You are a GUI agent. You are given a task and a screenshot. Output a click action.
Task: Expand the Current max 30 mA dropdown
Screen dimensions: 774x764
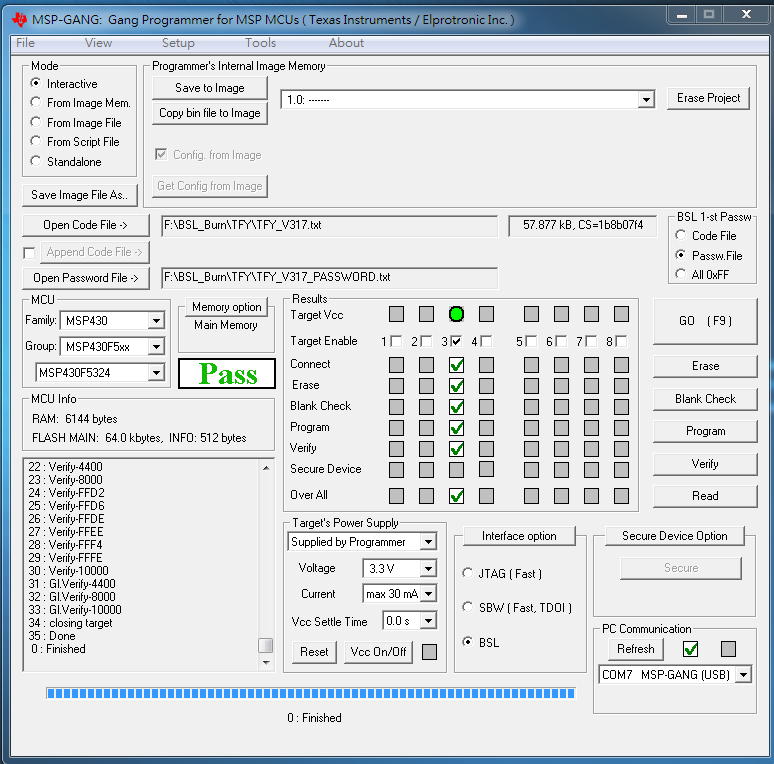coord(428,593)
